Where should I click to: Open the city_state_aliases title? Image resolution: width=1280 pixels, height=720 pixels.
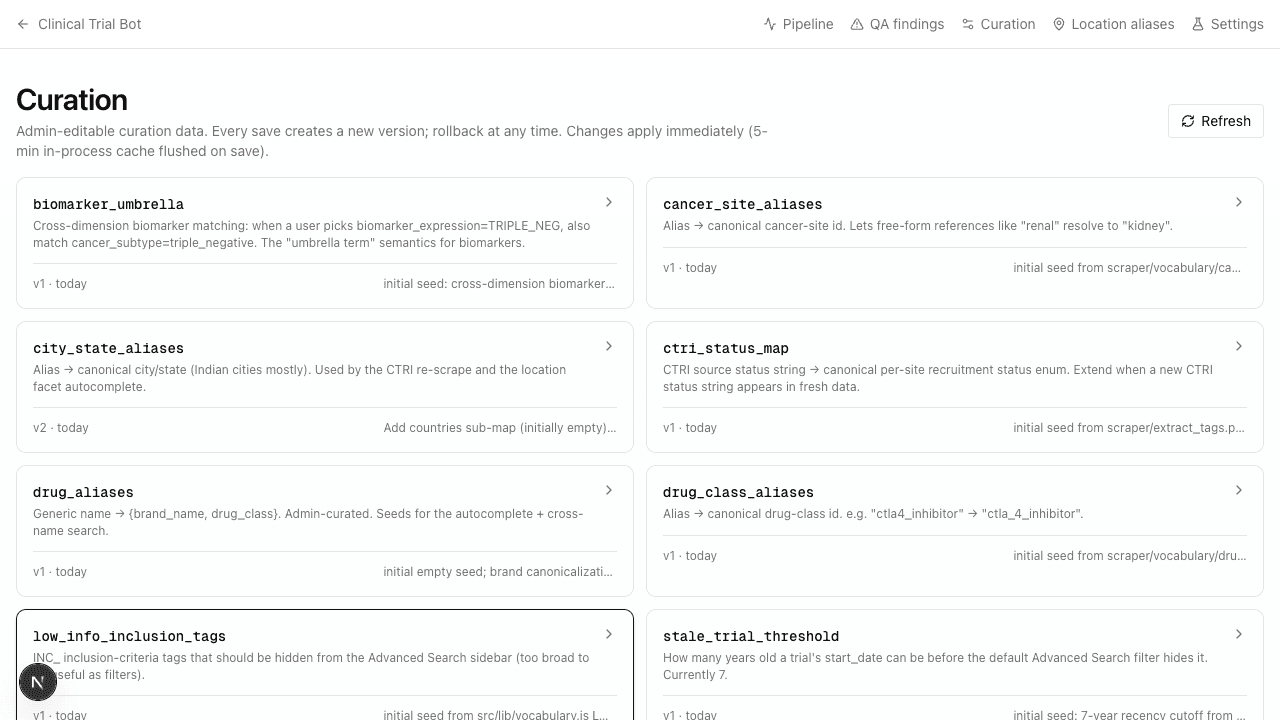[x=108, y=348]
